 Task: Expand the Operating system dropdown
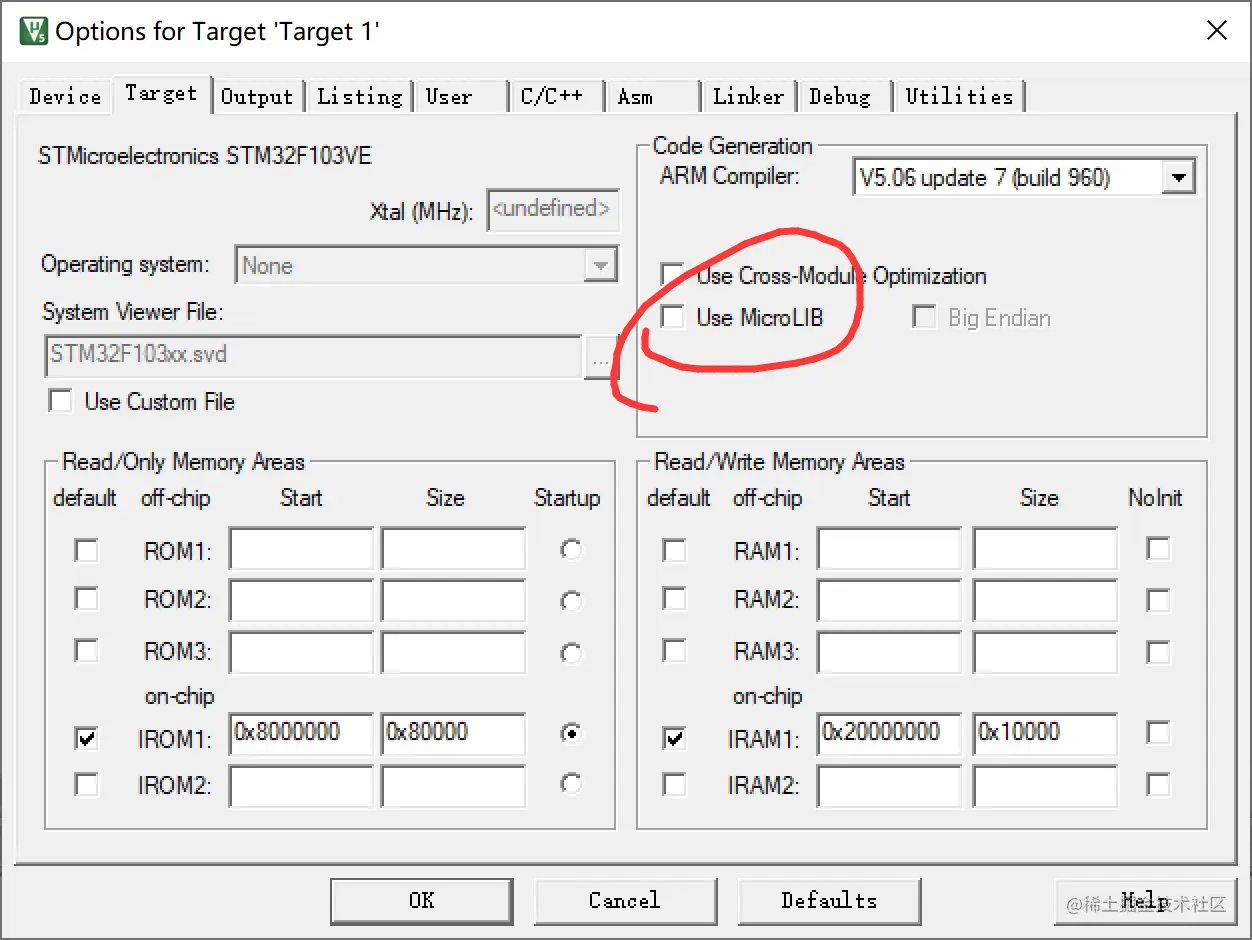[x=600, y=266]
